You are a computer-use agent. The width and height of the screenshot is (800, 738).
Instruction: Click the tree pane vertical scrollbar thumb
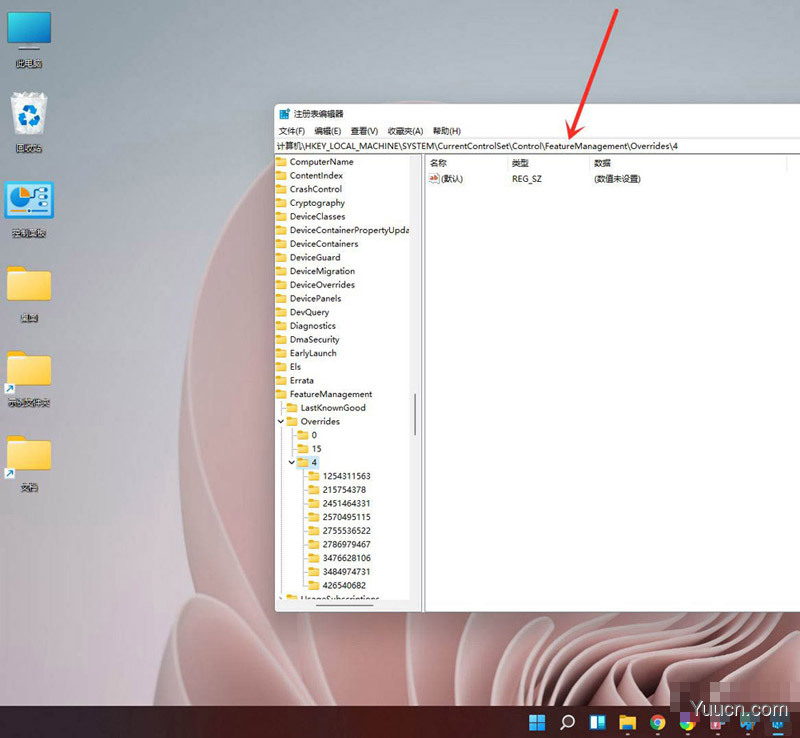[415, 414]
